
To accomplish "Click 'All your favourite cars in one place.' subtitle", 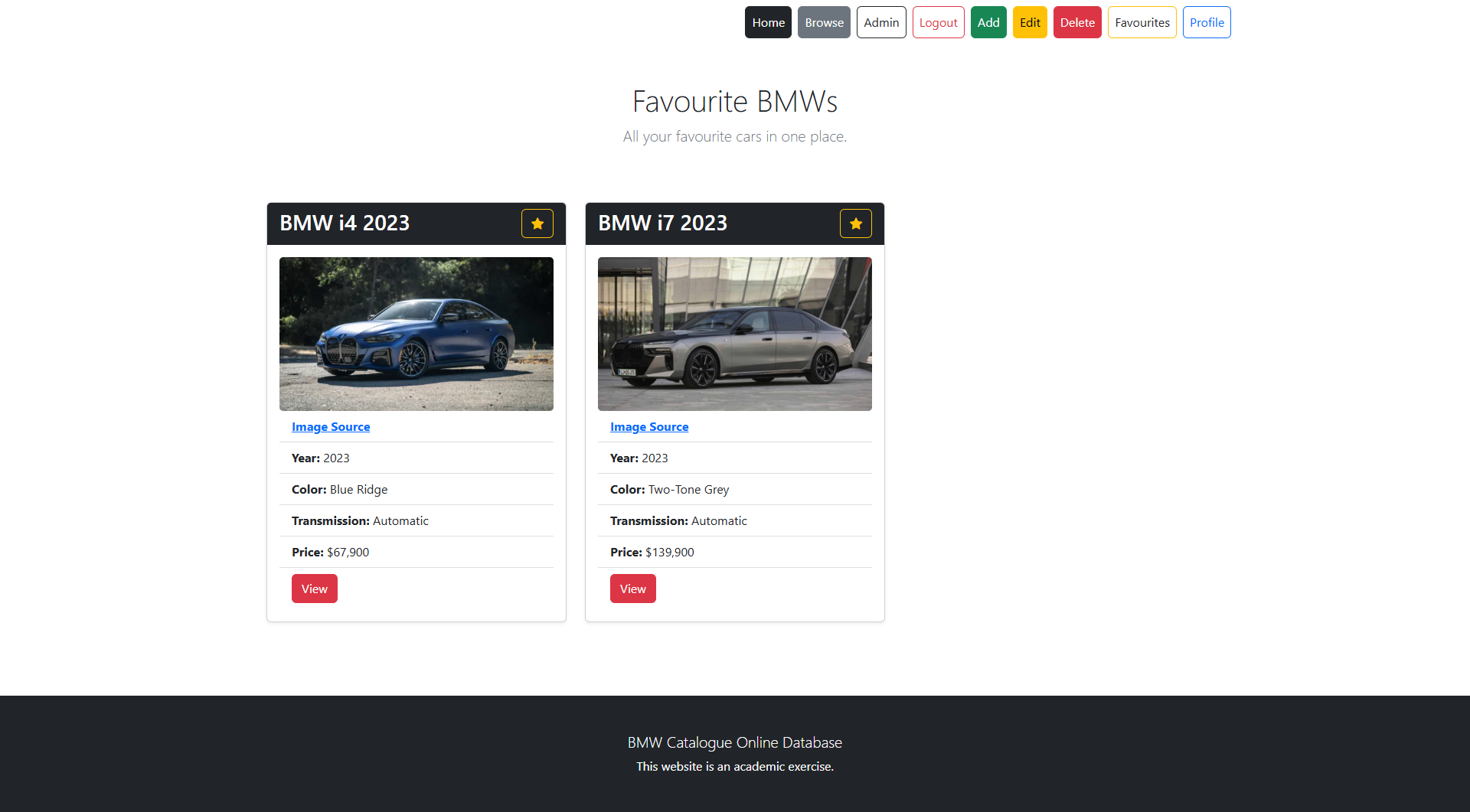I will tap(735, 136).
